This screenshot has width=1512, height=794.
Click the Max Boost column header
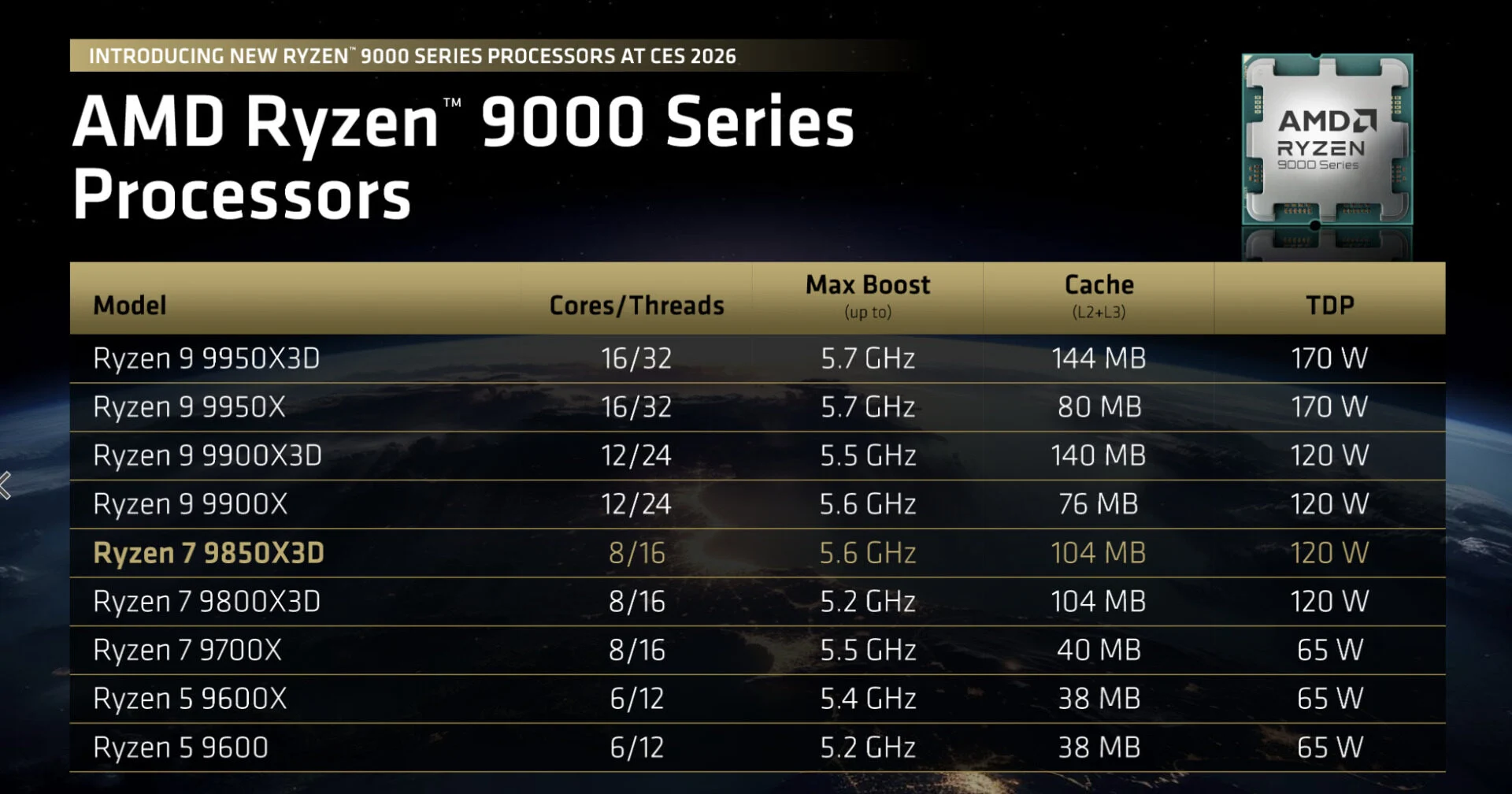coord(868,295)
